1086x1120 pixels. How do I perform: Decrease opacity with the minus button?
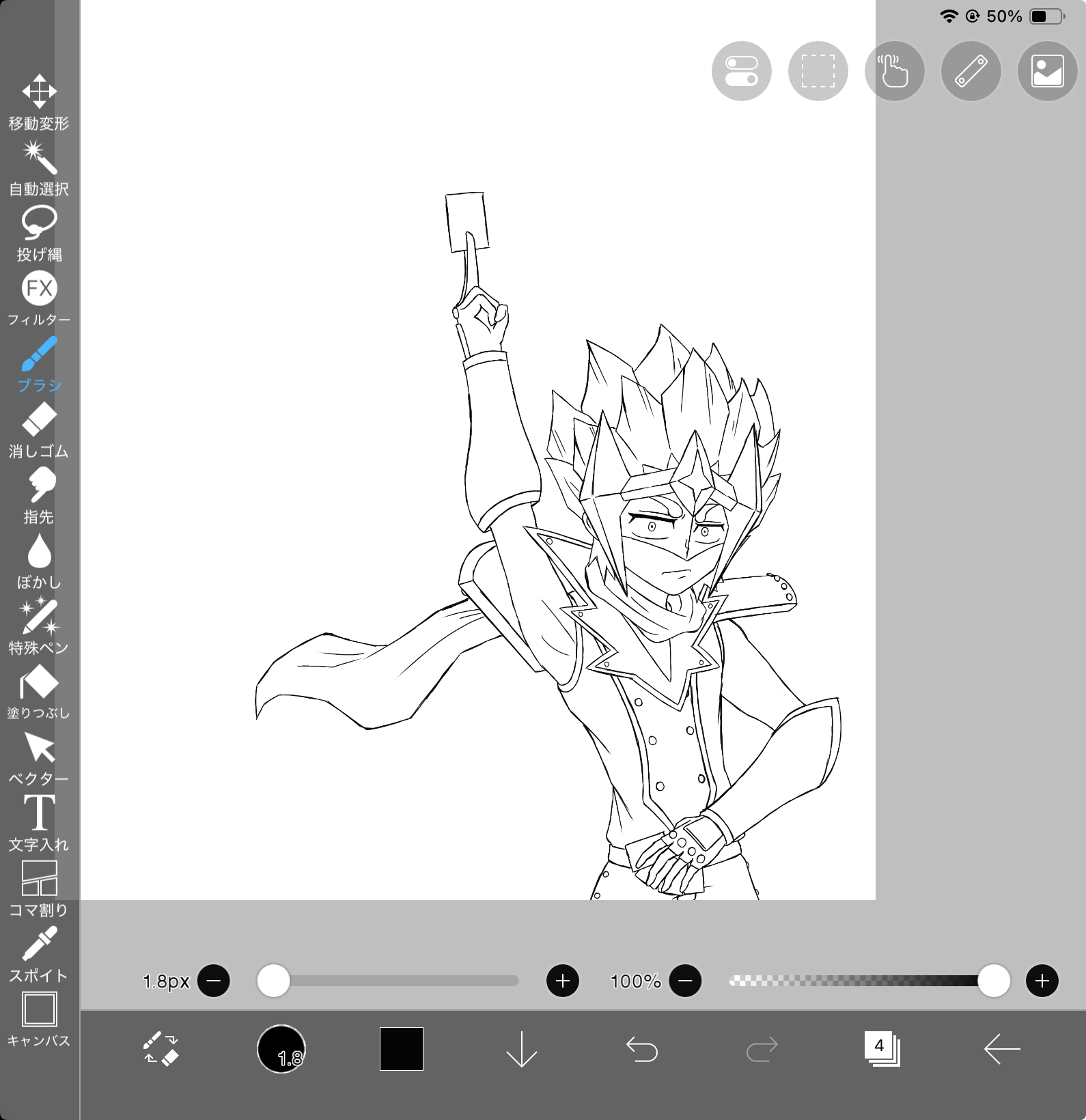(x=686, y=981)
